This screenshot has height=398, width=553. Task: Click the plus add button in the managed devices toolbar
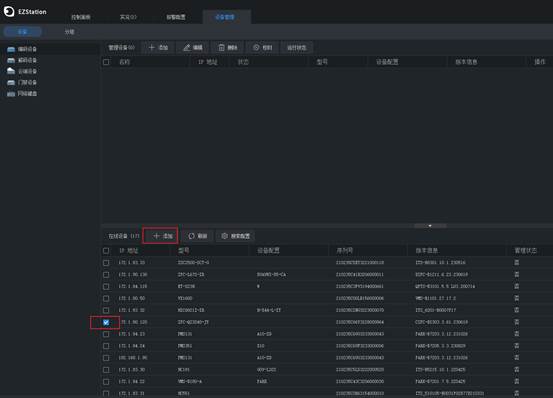158,48
